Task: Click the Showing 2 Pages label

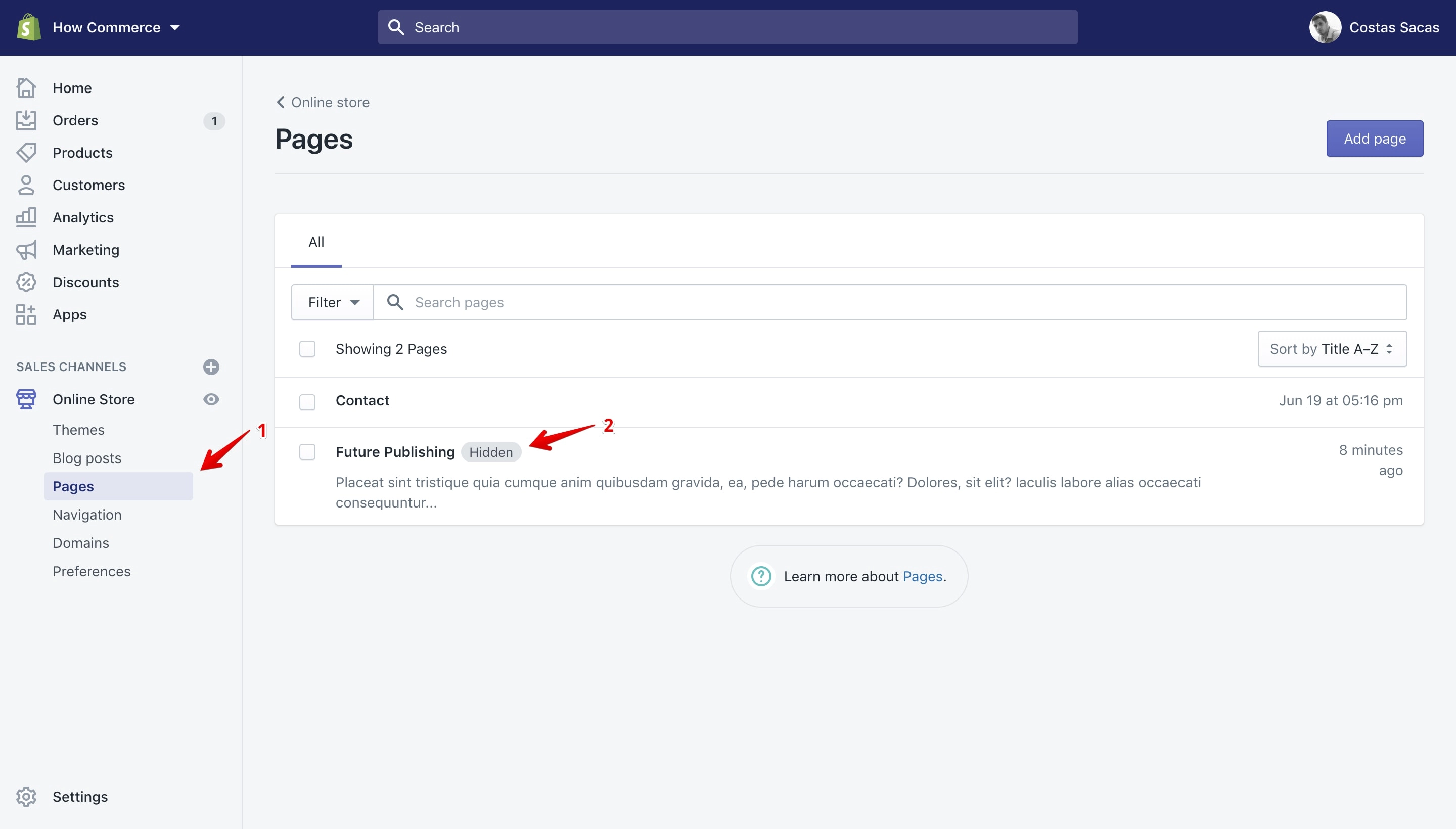Action: tap(391, 349)
